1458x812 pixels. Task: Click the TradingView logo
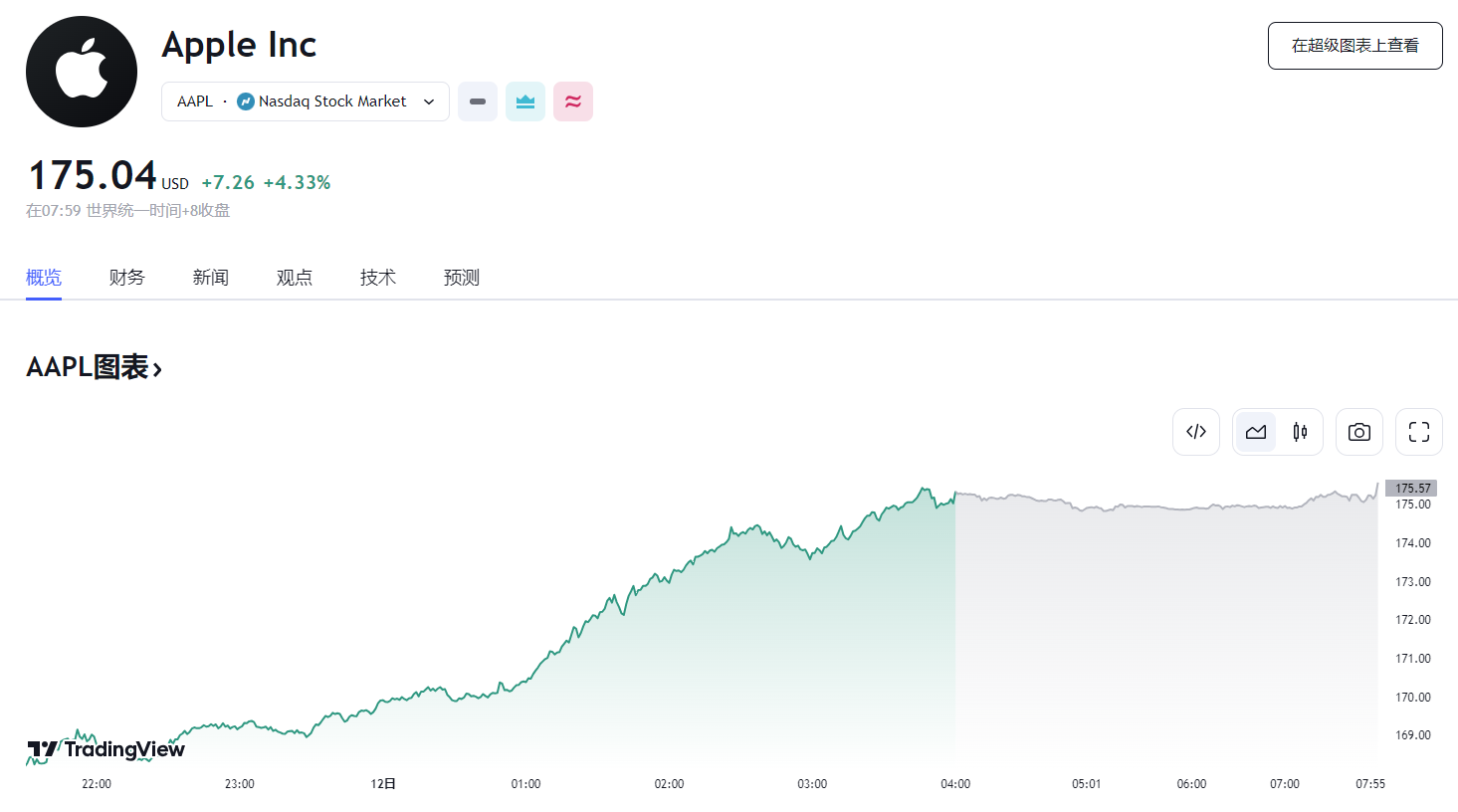coord(105,749)
